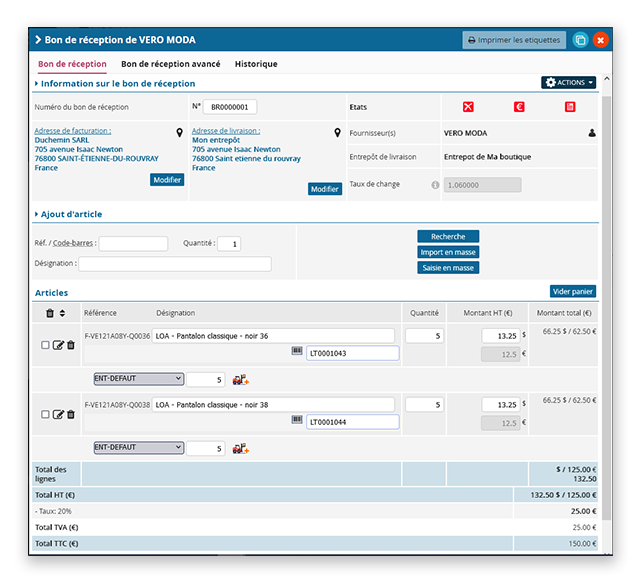This screenshot has width=641, height=582.
Task: Click Modifier under billing address
Action: click(167, 180)
